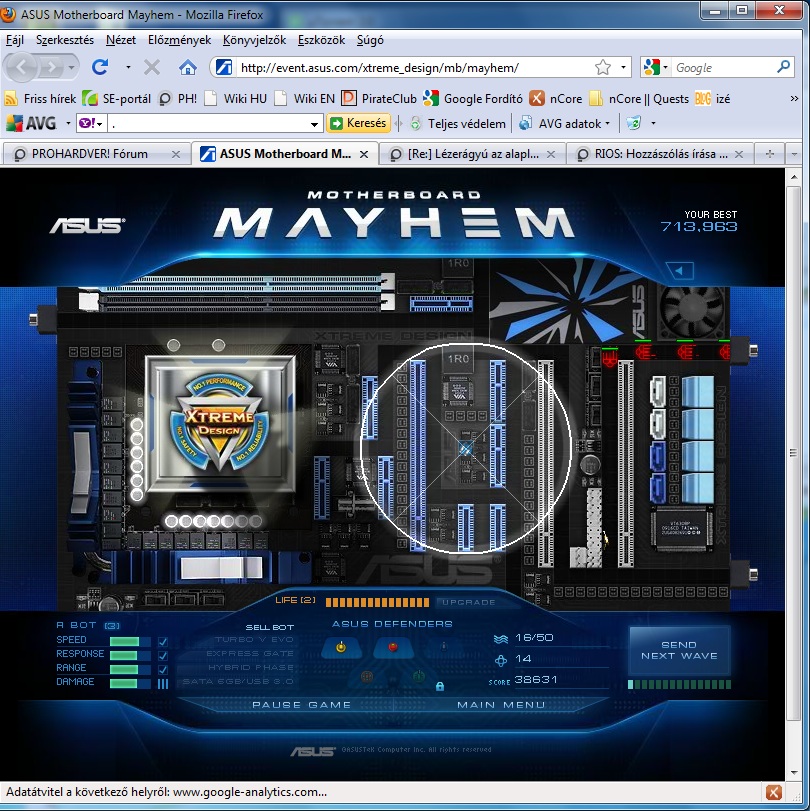List all tabs with the tab-bar arrow
The height and width of the screenshot is (811, 810).
pyautogui.click(x=794, y=154)
